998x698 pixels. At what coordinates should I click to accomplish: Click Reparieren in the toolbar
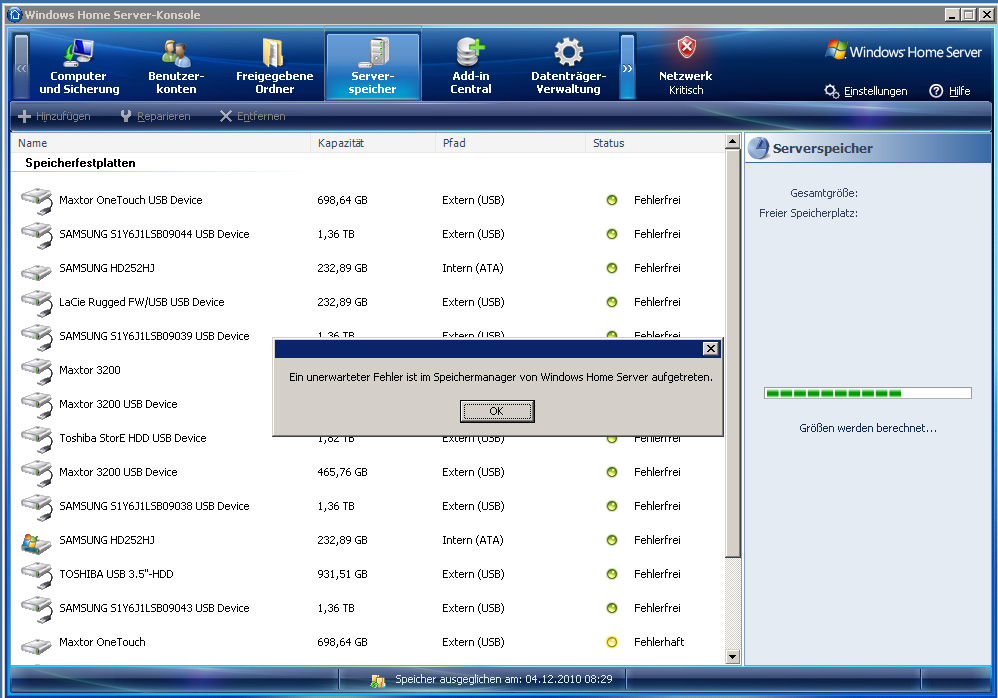tap(155, 116)
